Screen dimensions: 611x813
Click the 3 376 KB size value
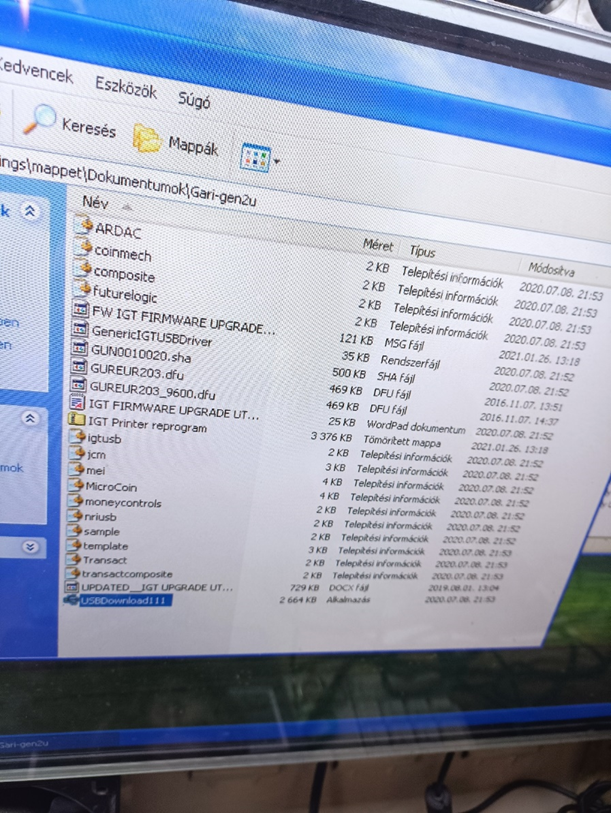tap(331, 437)
